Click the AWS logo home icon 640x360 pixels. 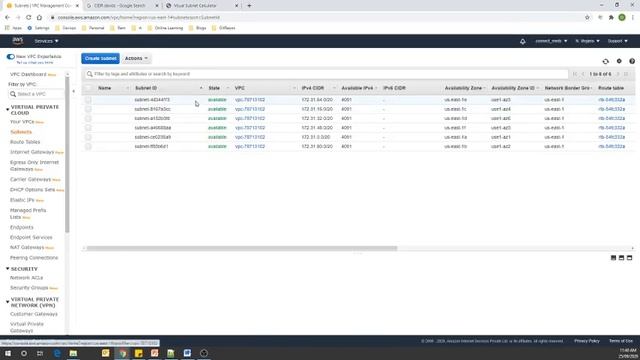[x=18, y=41]
